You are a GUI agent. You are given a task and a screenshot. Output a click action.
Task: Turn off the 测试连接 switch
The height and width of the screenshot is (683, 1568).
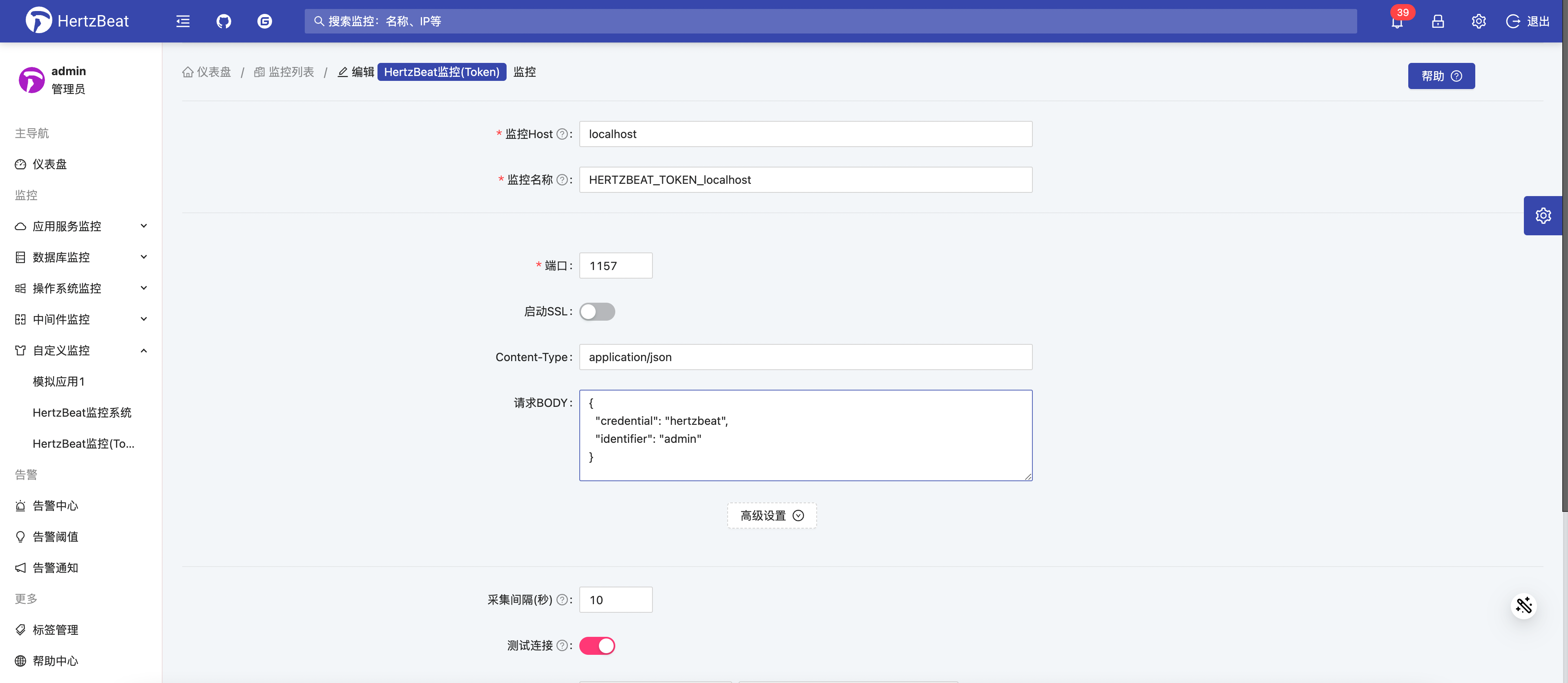(596, 645)
